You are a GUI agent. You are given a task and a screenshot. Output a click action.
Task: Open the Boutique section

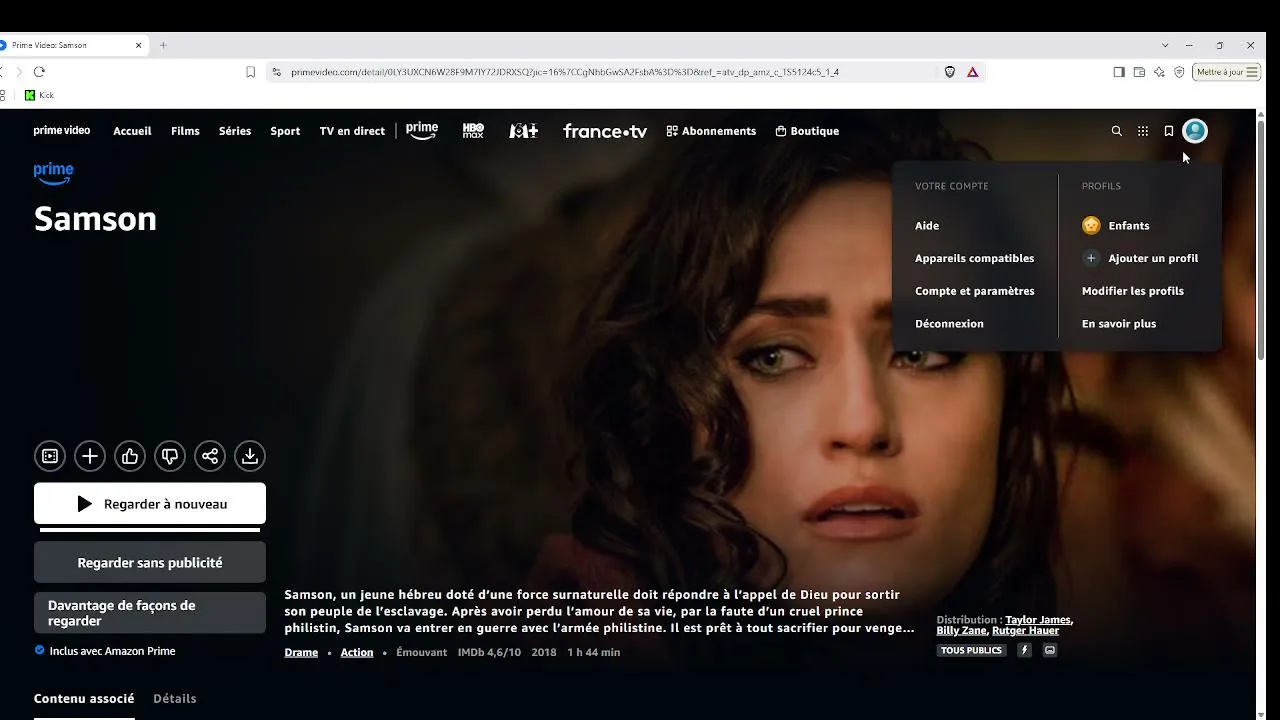[x=807, y=131]
